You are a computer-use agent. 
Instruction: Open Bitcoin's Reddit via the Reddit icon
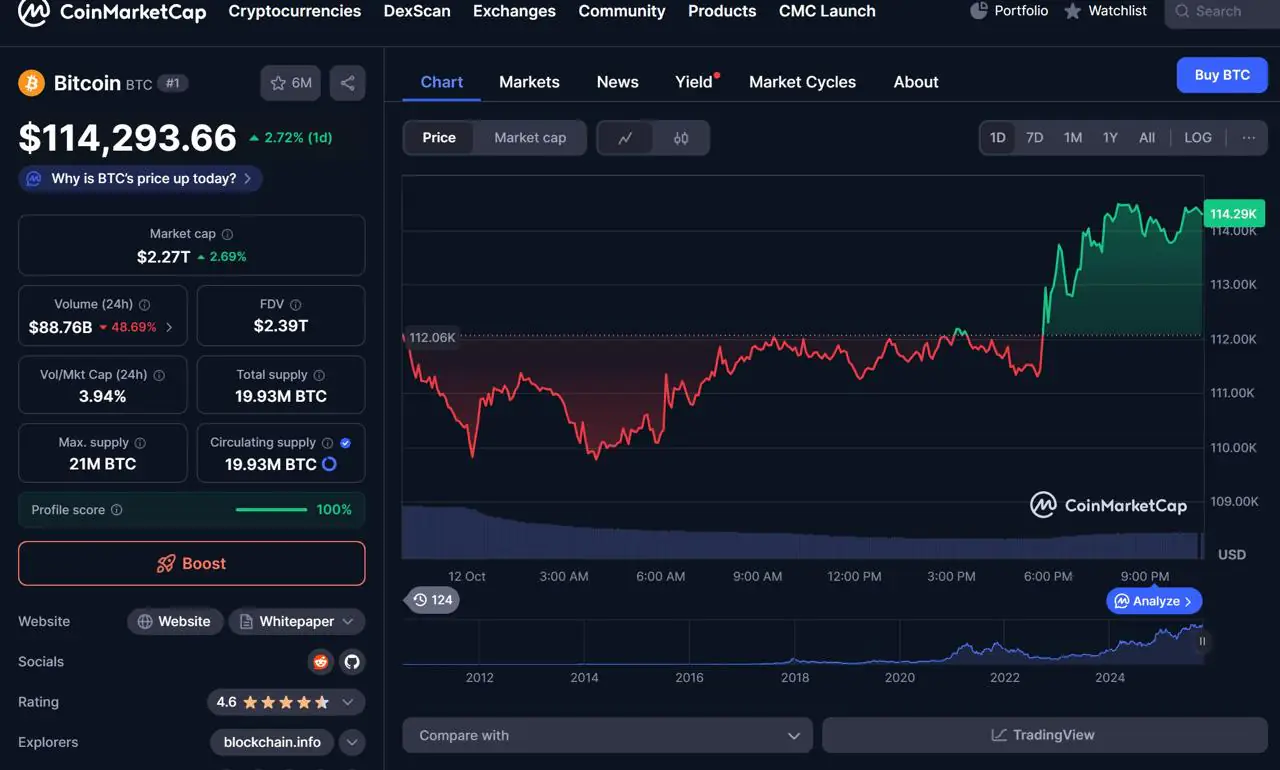[x=320, y=661]
